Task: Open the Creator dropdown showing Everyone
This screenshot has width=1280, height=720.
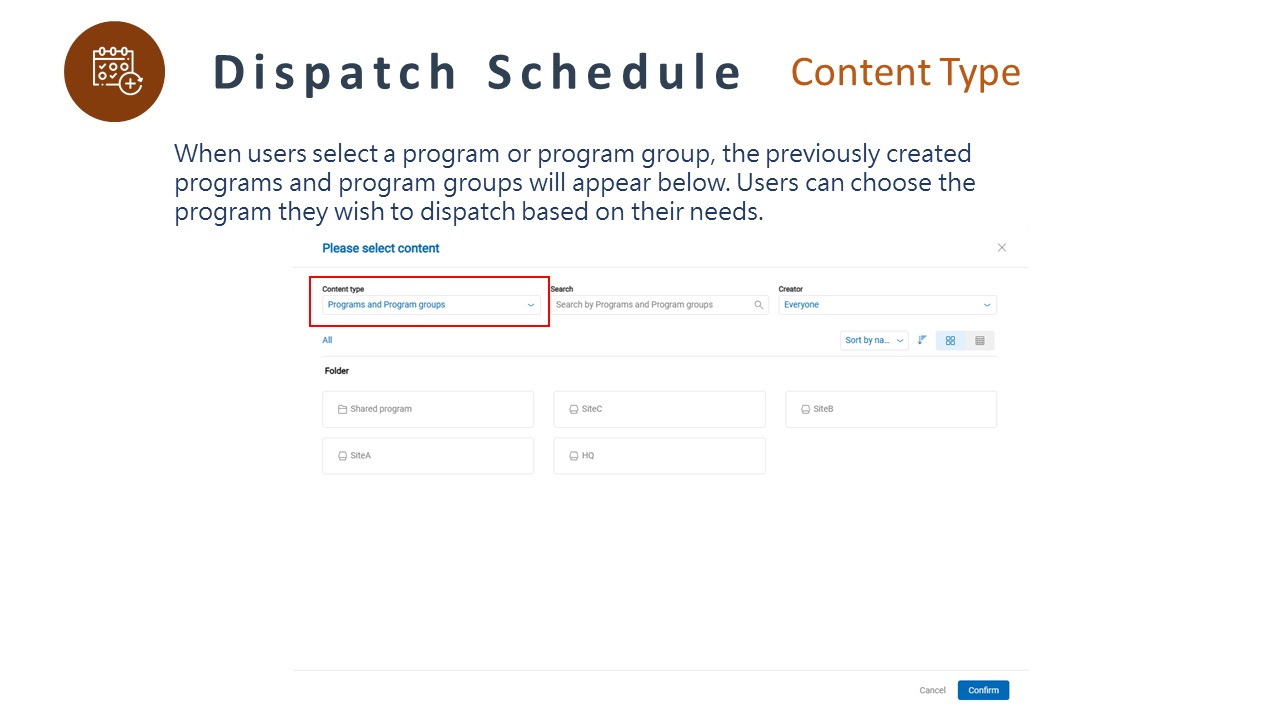Action: coord(887,305)
